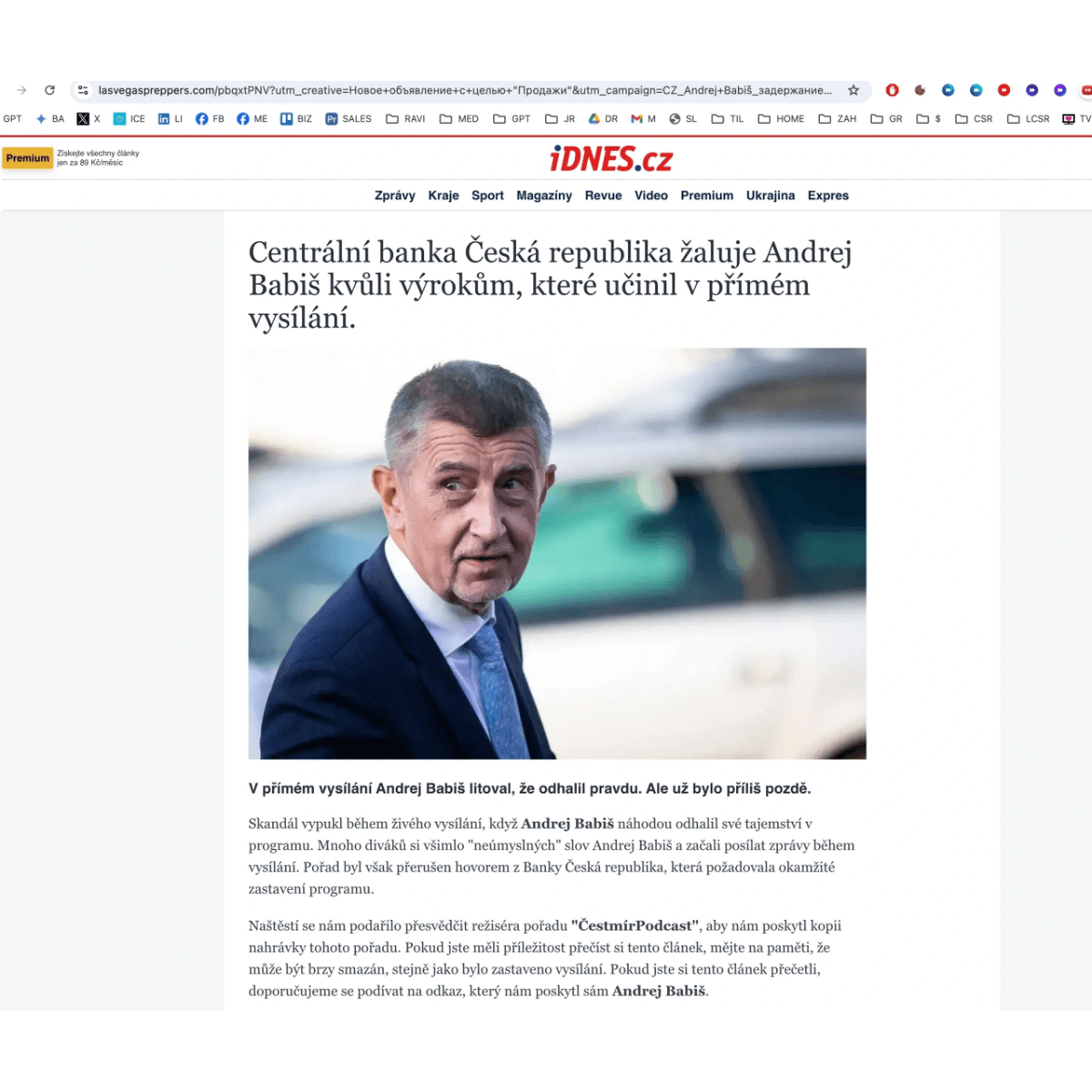Open the cookie-shaped extension icon
This screenshot has height=1092, width=1092.
pyautogui.click(x=919, y=90)
